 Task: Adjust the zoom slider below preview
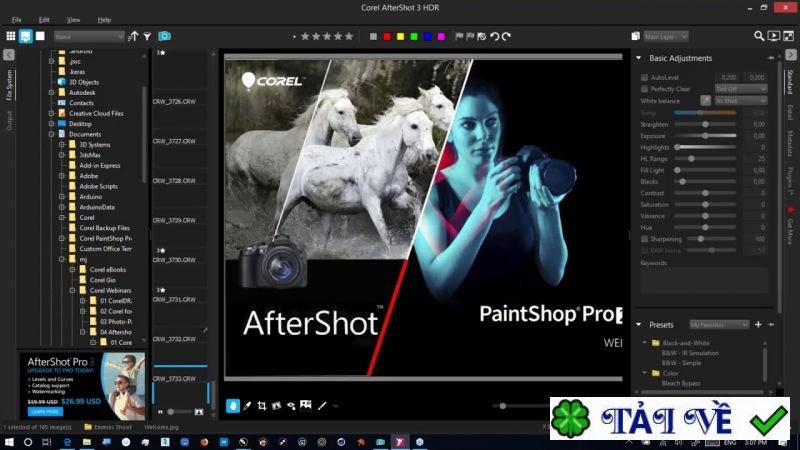503,406
